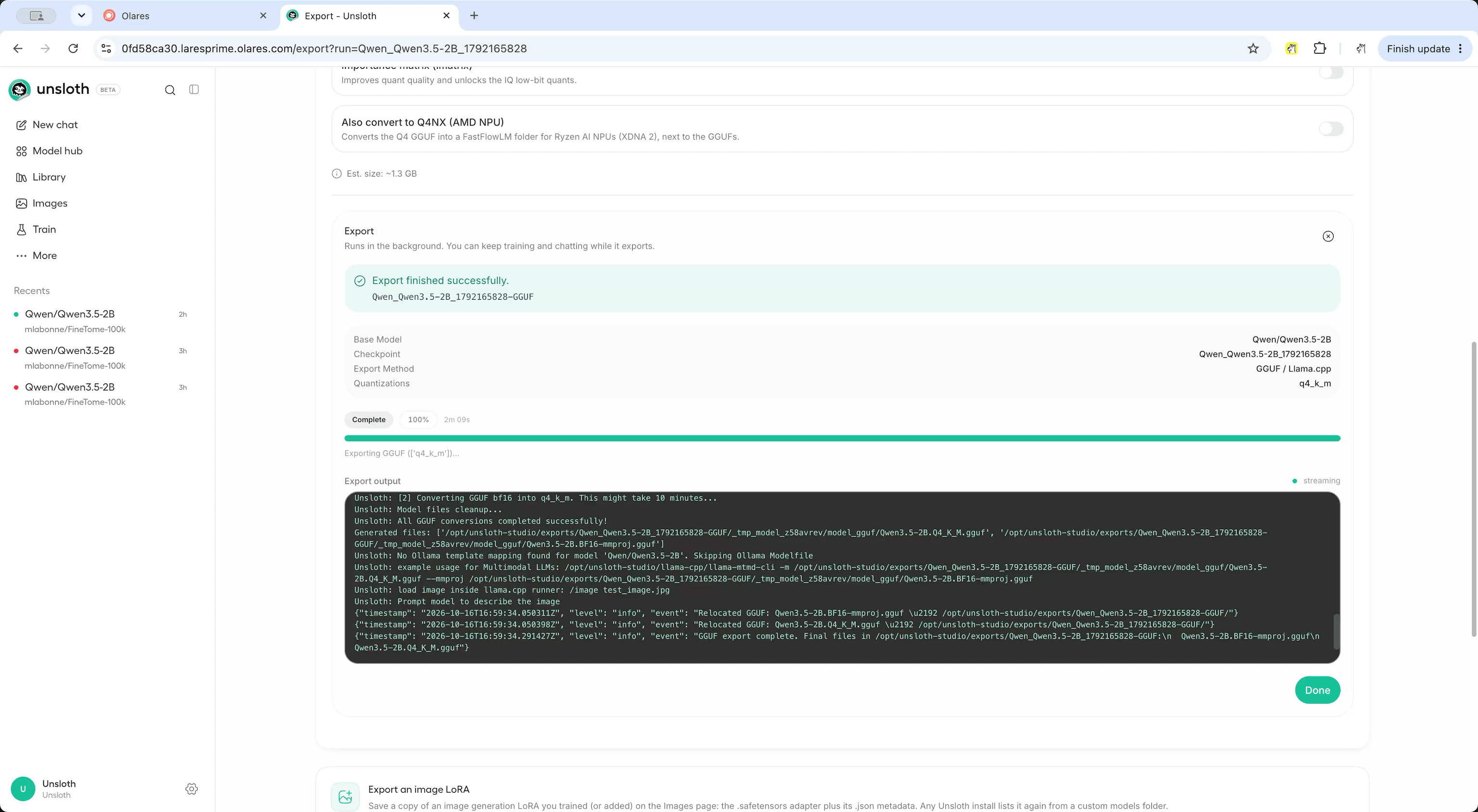Click the green export progress bar

841,438
